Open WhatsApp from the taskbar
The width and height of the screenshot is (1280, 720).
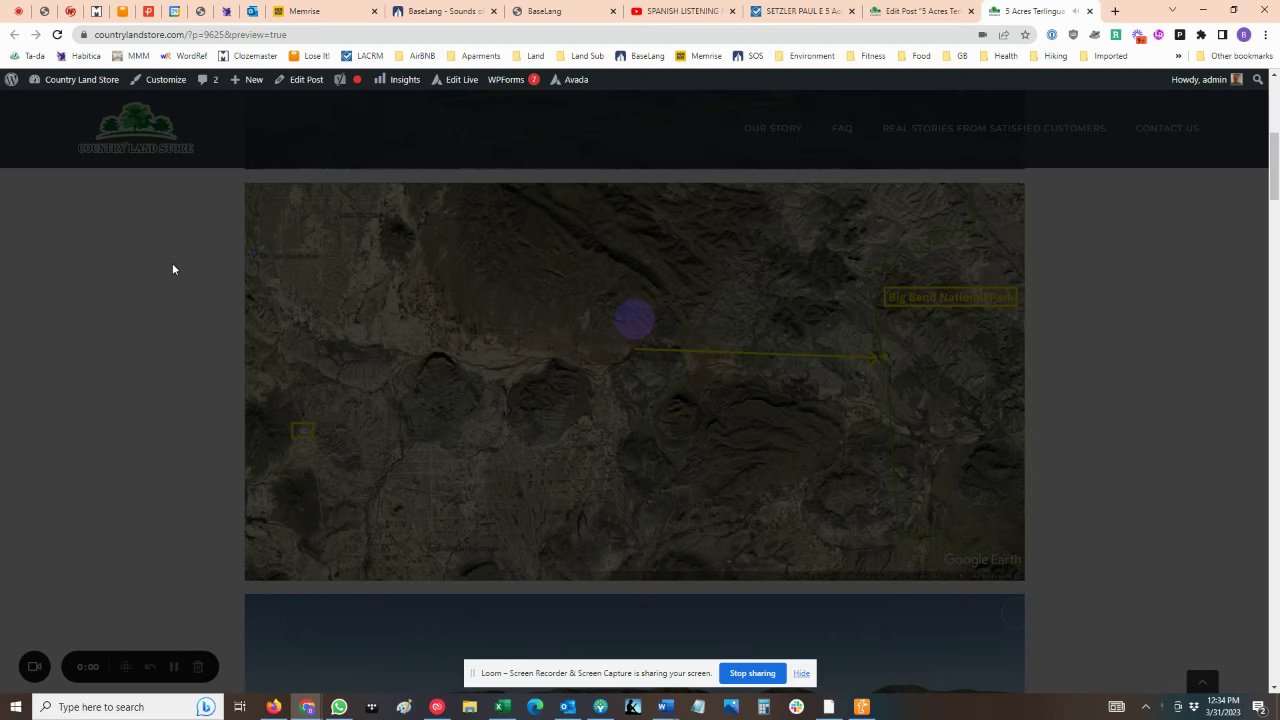tap(339, 707)
